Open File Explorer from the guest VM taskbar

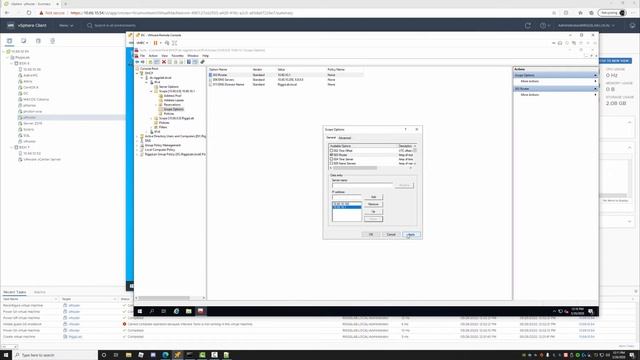click(189, 311)
